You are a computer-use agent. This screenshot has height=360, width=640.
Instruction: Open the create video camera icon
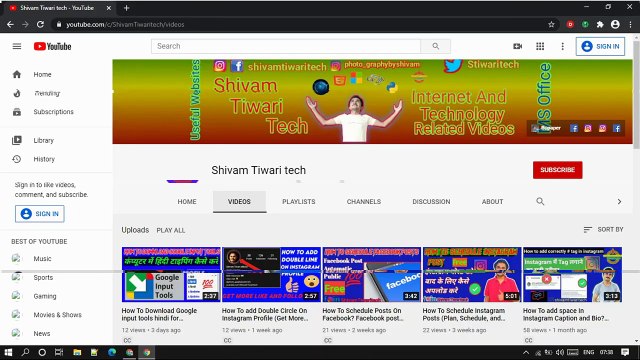518,46
